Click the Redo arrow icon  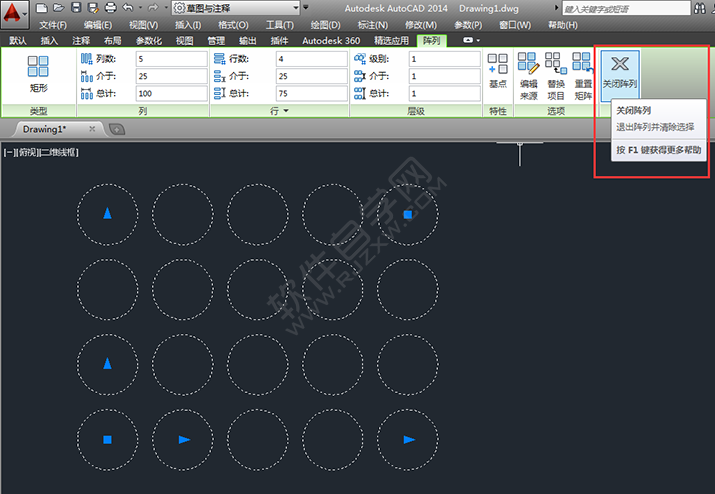pos(153,8)
